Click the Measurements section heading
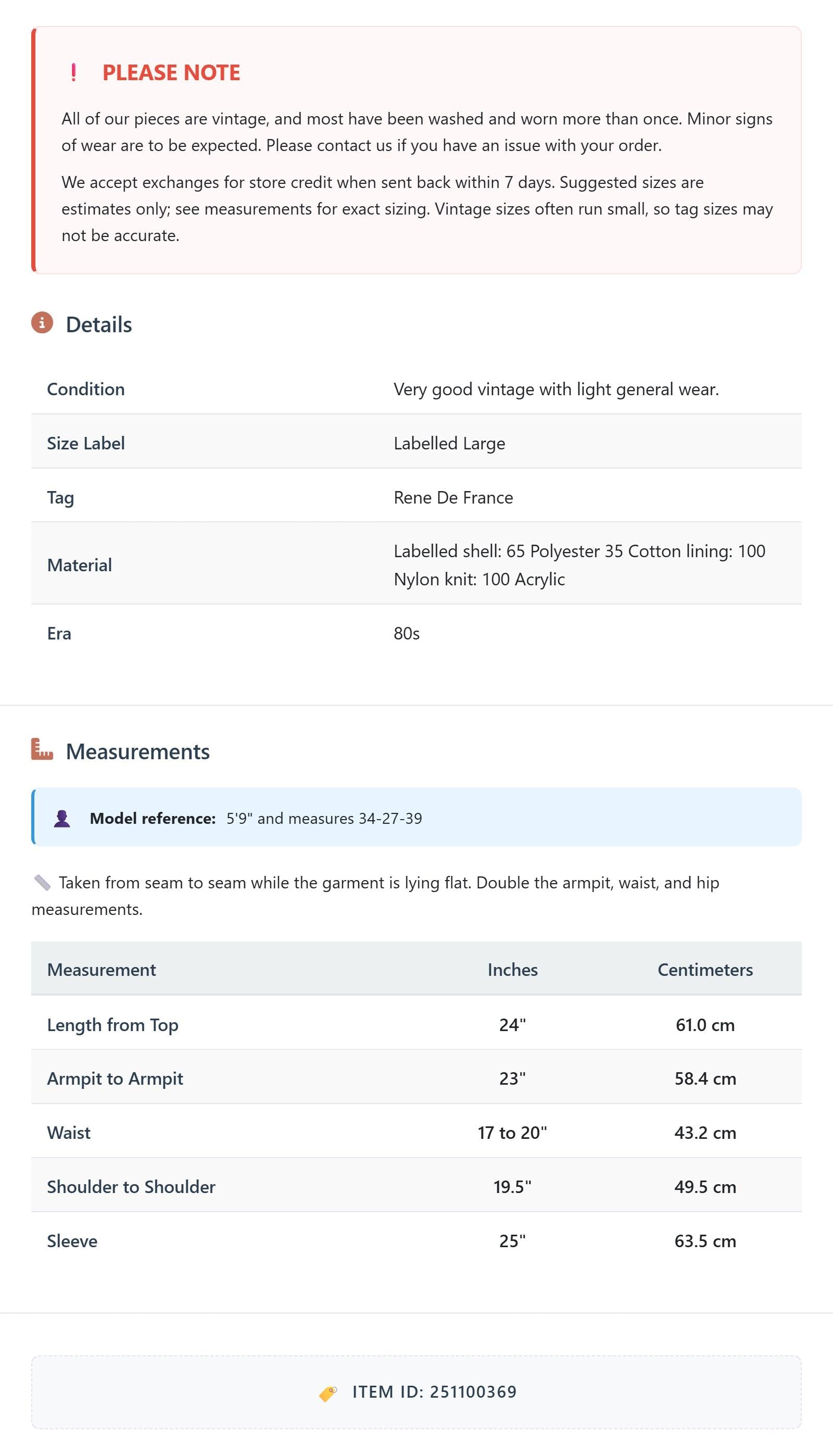 [x=138, y=751]
